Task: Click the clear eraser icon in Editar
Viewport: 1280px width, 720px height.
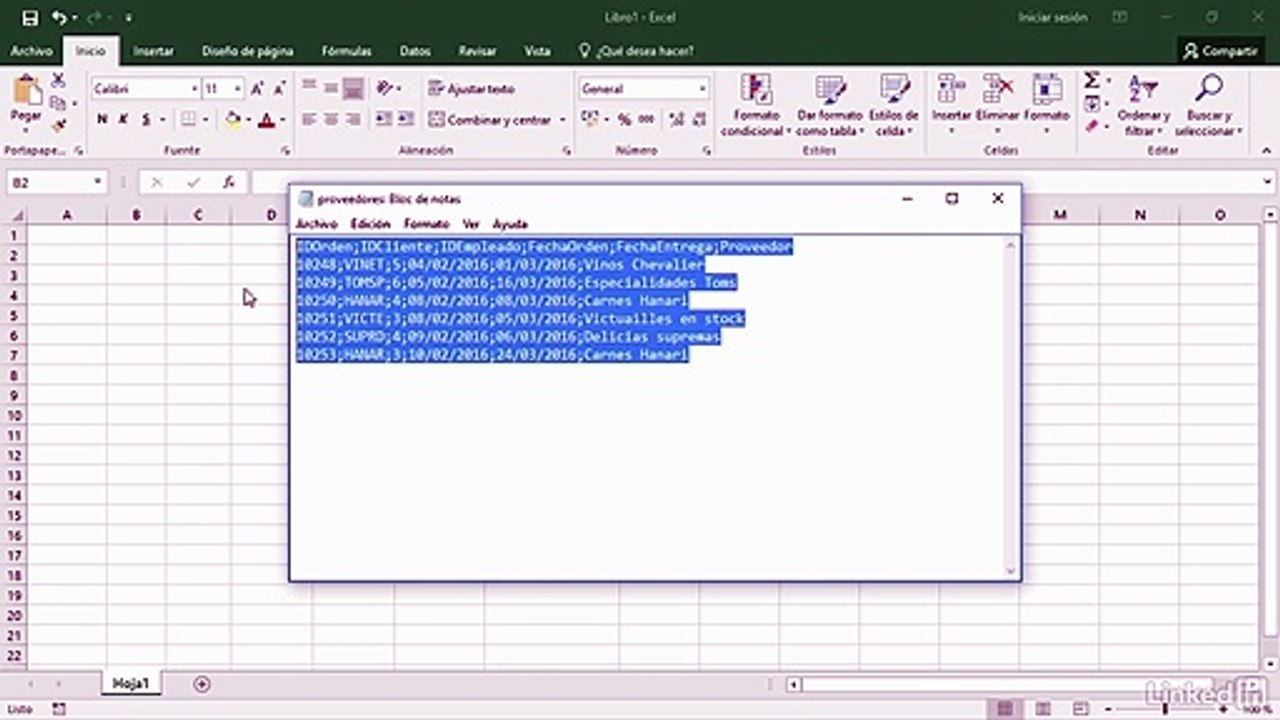Action: click(1092, 126)
